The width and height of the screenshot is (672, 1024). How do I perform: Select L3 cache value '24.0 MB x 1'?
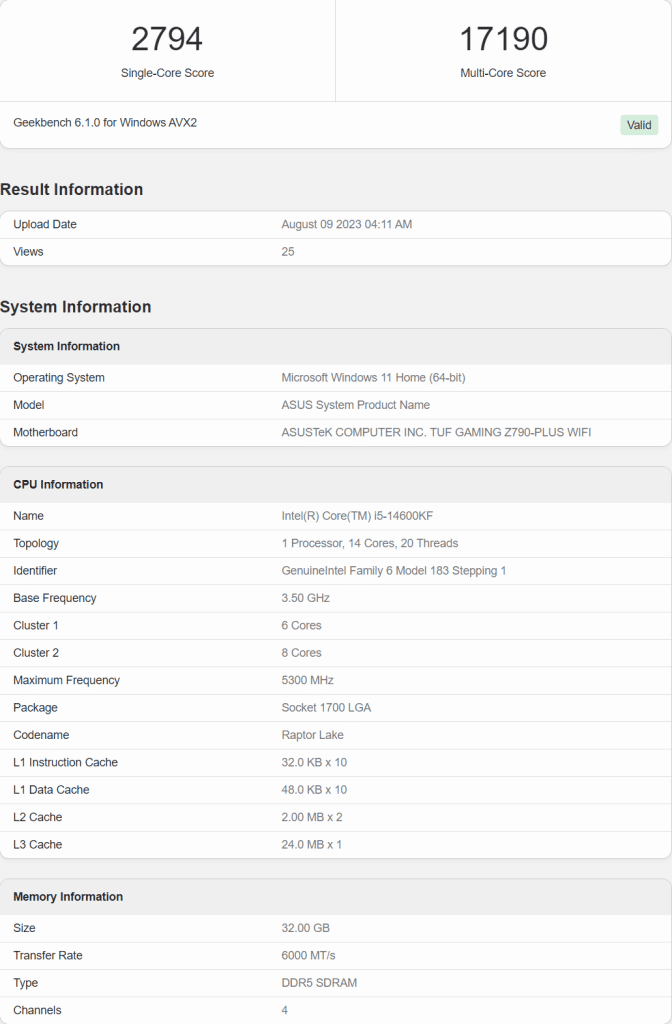(312, 845)
